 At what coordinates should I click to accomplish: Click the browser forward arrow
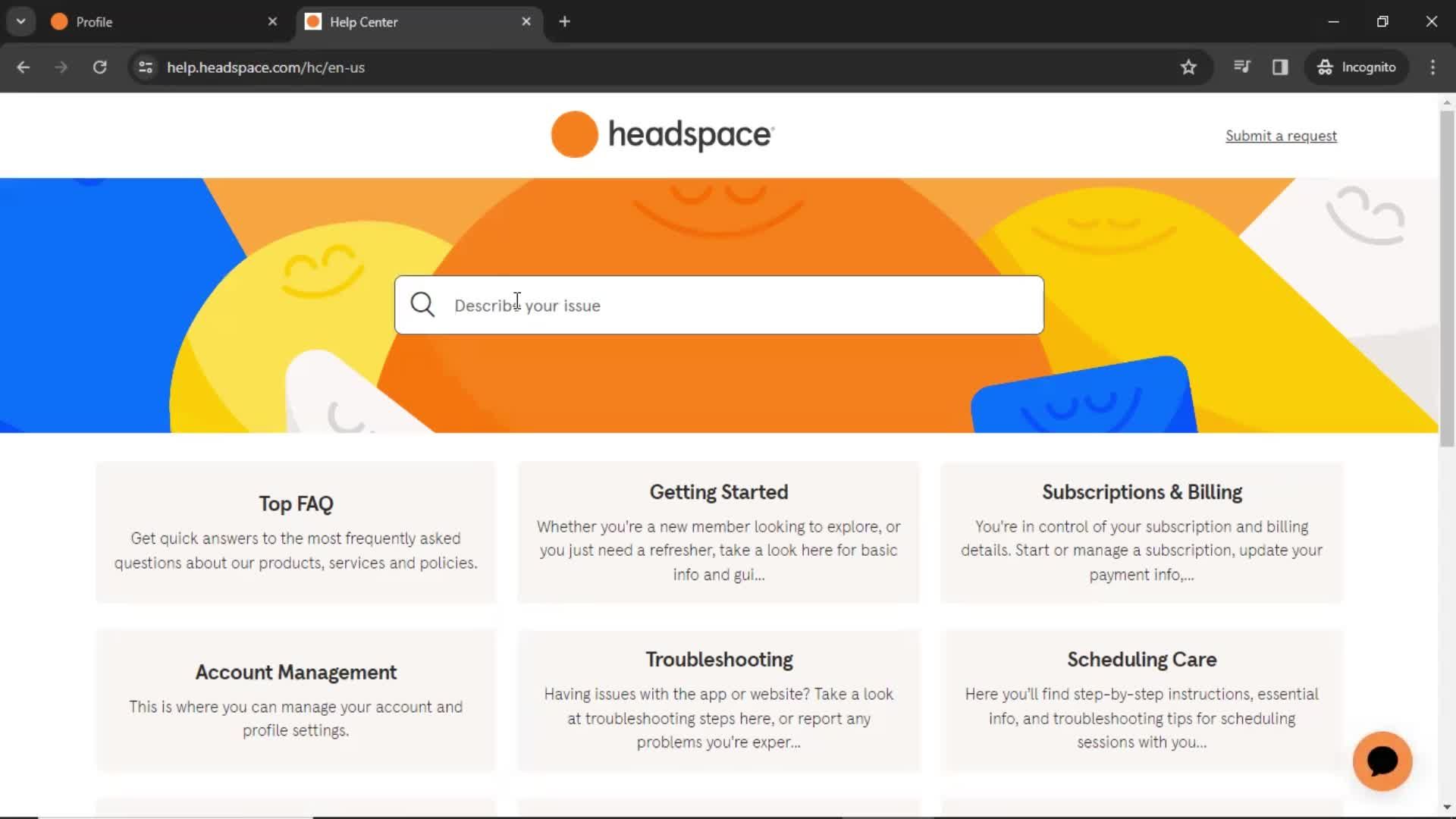pyautogui.click(x=61, y=67)
